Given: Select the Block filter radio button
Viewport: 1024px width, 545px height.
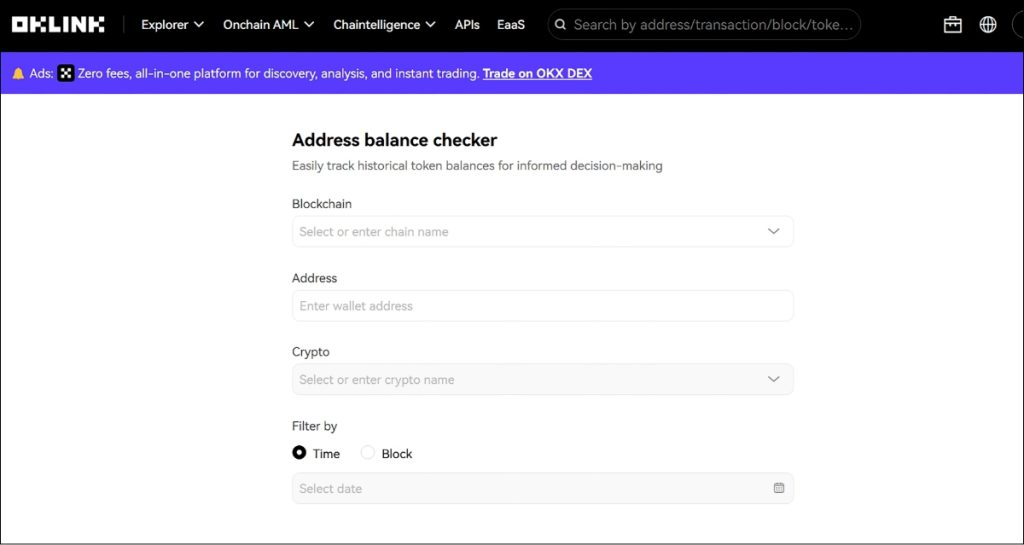Looking at the screenshot, I should point(368,453).
